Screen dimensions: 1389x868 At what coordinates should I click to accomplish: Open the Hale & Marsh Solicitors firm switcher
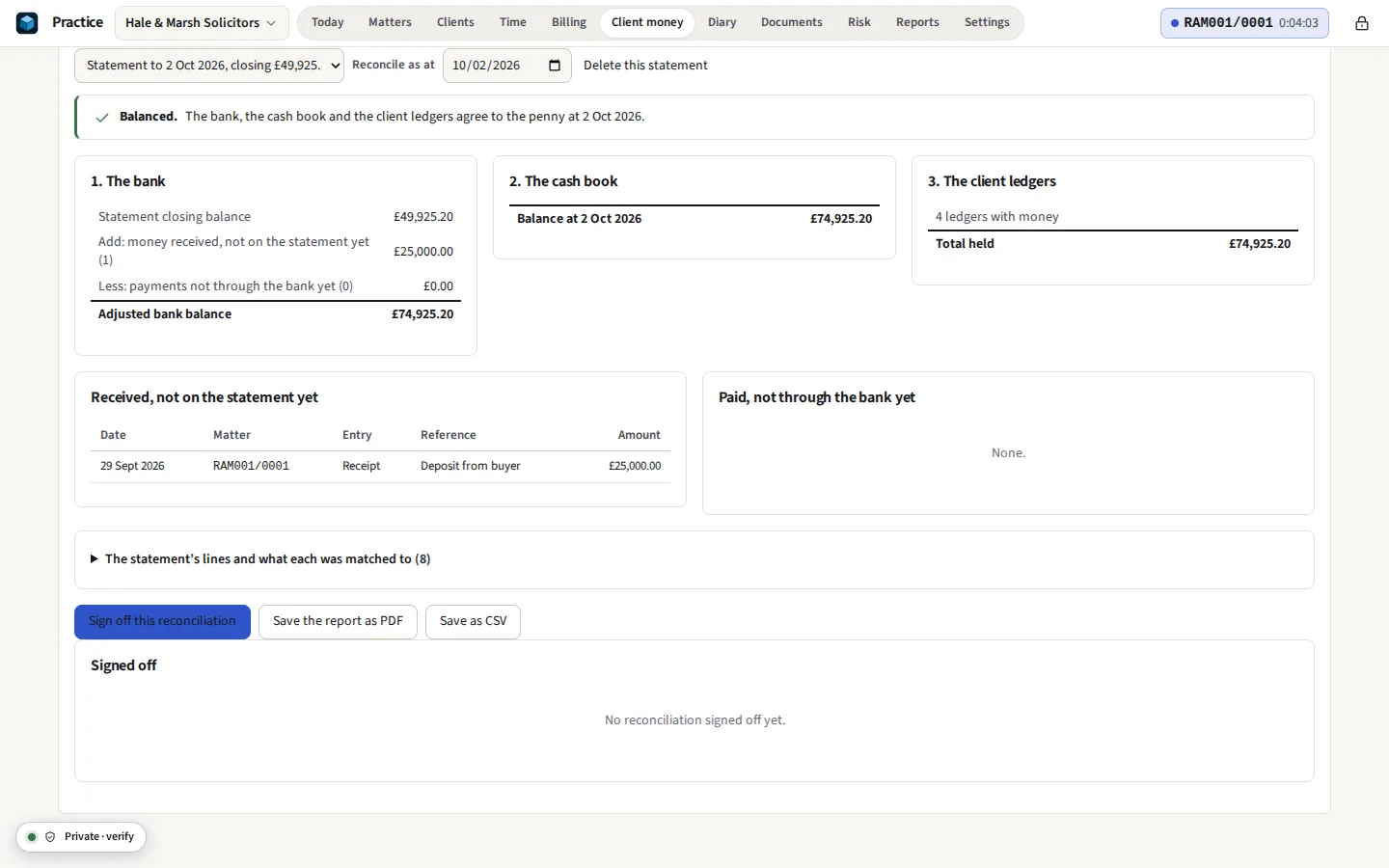201,23
